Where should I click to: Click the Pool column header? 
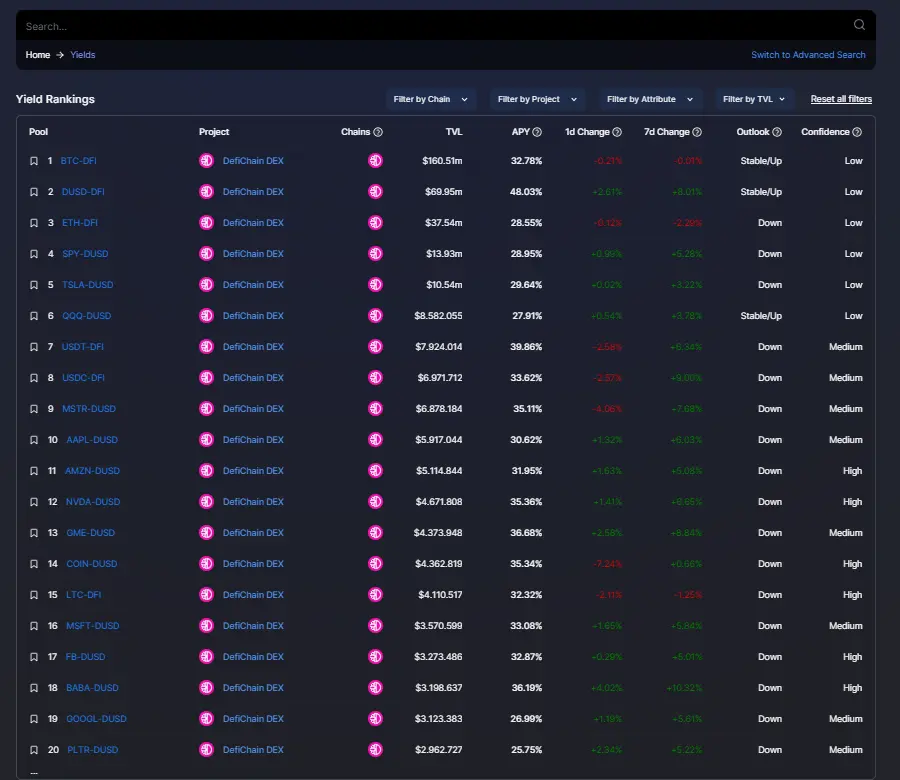point(38,132)
